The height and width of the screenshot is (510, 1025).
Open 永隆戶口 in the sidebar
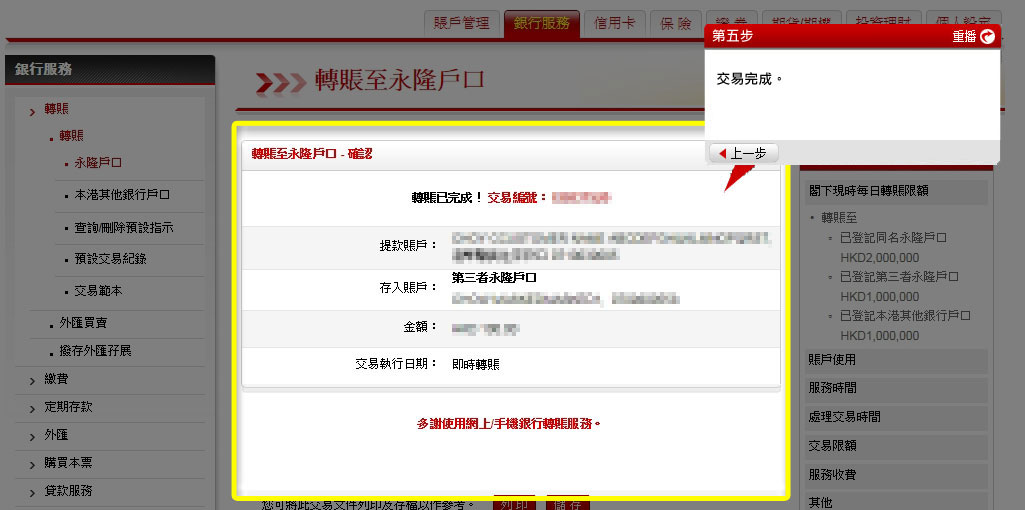(98, 162)
